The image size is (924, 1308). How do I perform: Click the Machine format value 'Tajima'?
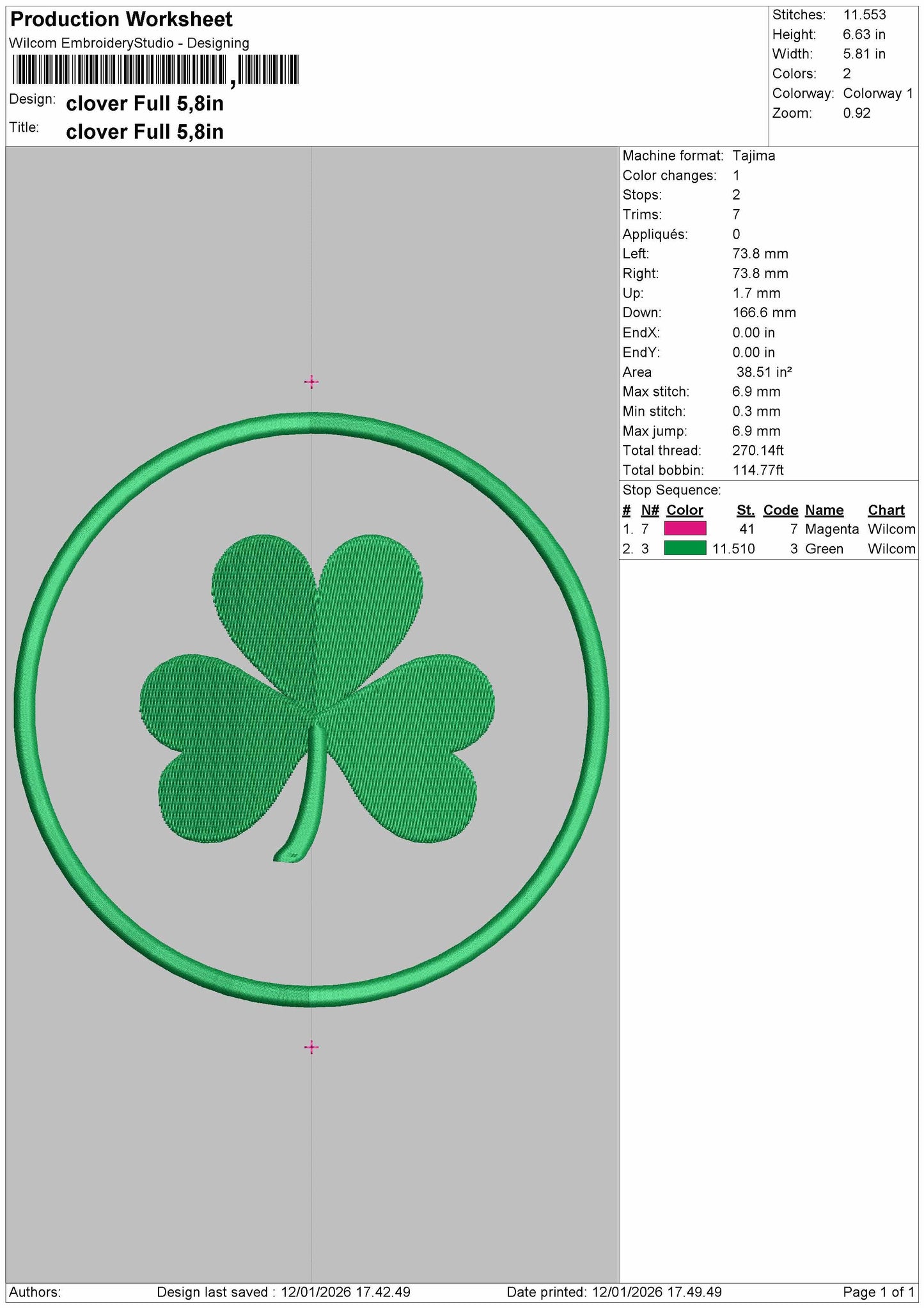[x=754, y=156]
